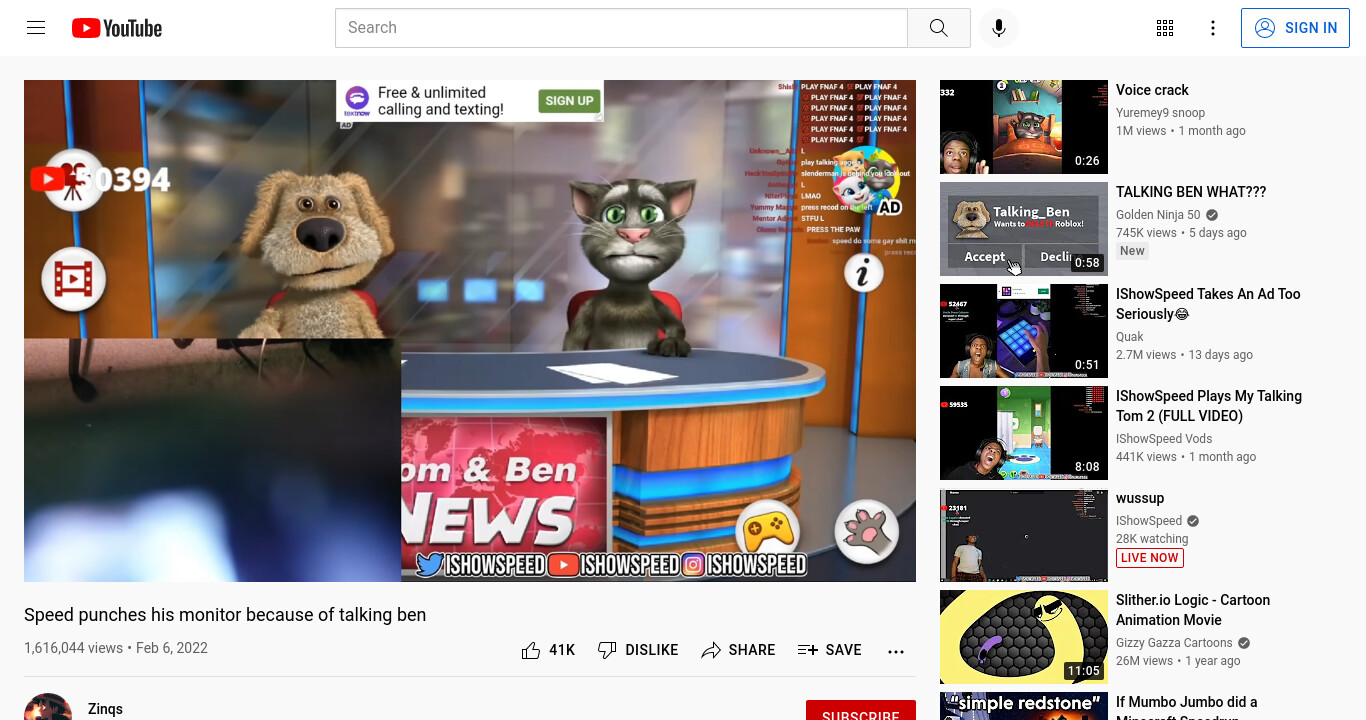Image resolution: width=1366 pixels, height=720 pixels.
Task: Open the 'simple redstone' video thumbnail
Action: pos(1024,706)
